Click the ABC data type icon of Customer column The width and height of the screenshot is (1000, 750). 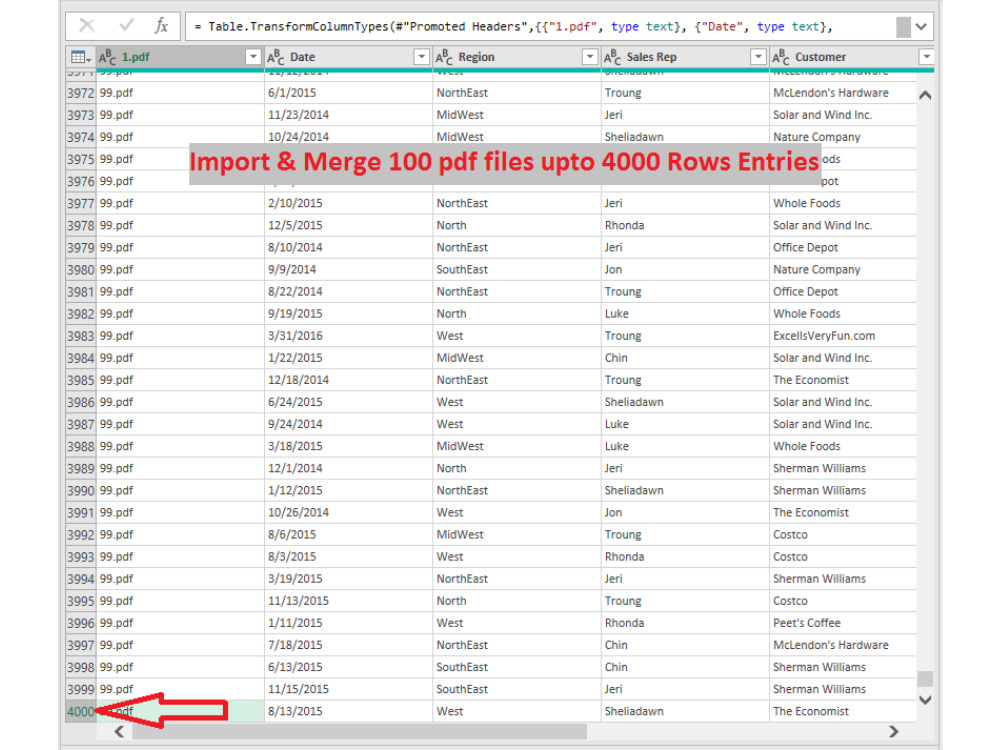pyautogui.click(x=781, y=57)
